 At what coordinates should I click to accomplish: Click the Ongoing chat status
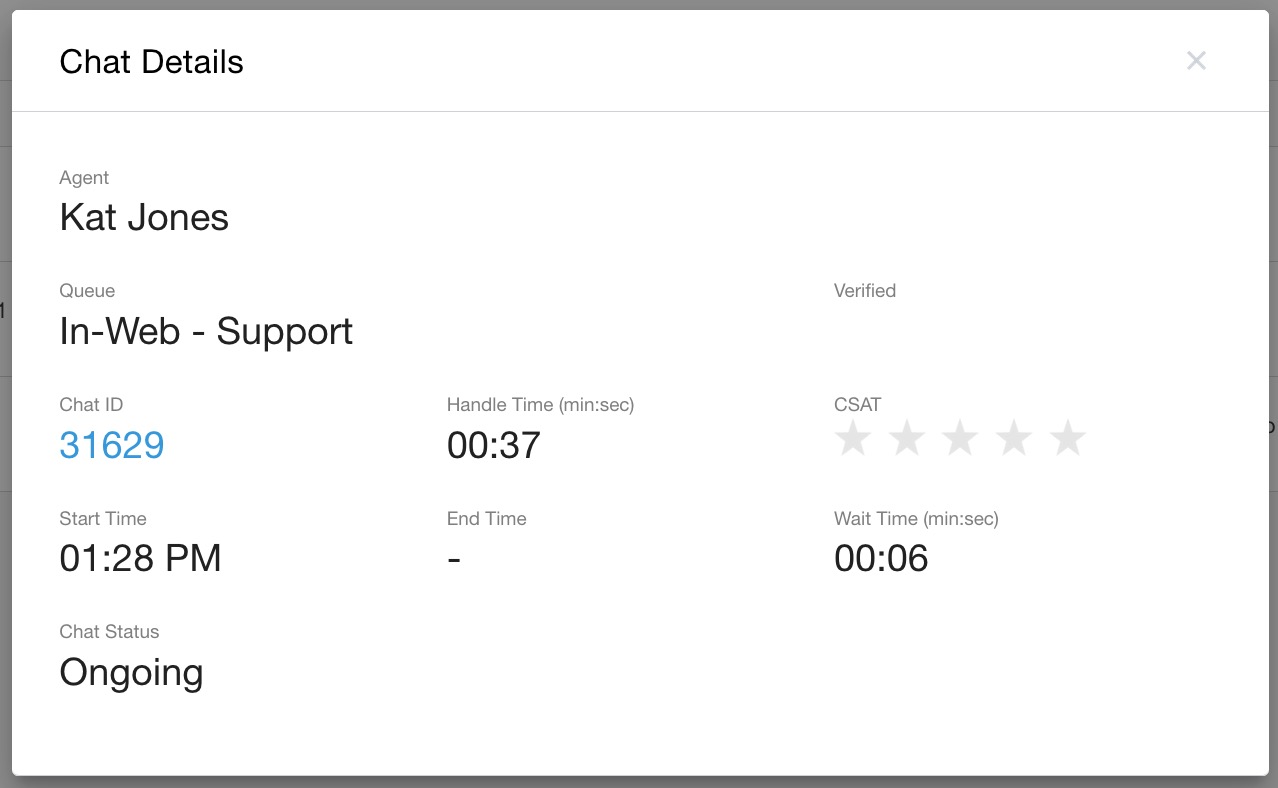[x=131, y=672]
